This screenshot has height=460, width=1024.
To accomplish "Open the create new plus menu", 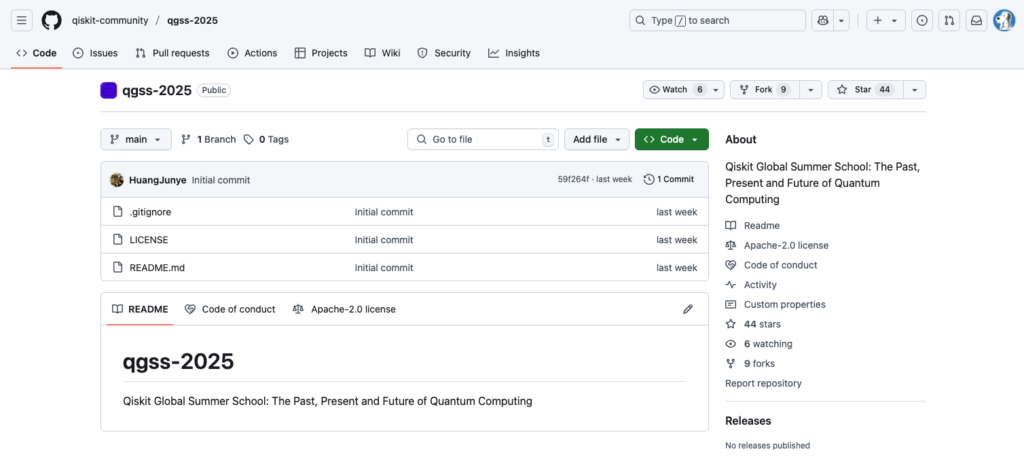I will point(886,20).
